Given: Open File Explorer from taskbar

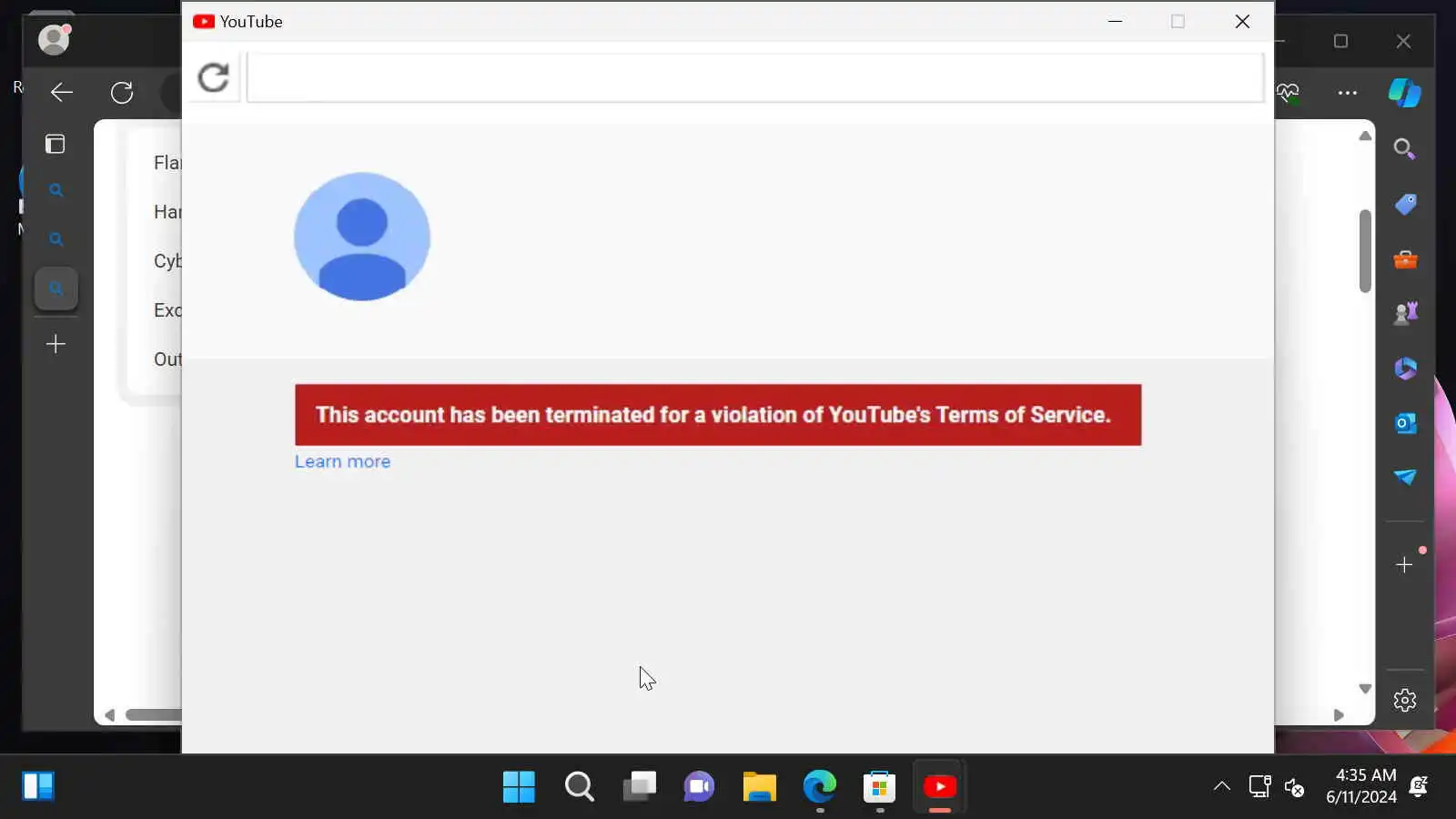Looking at the screenshot, I should (x=759, y=786).
